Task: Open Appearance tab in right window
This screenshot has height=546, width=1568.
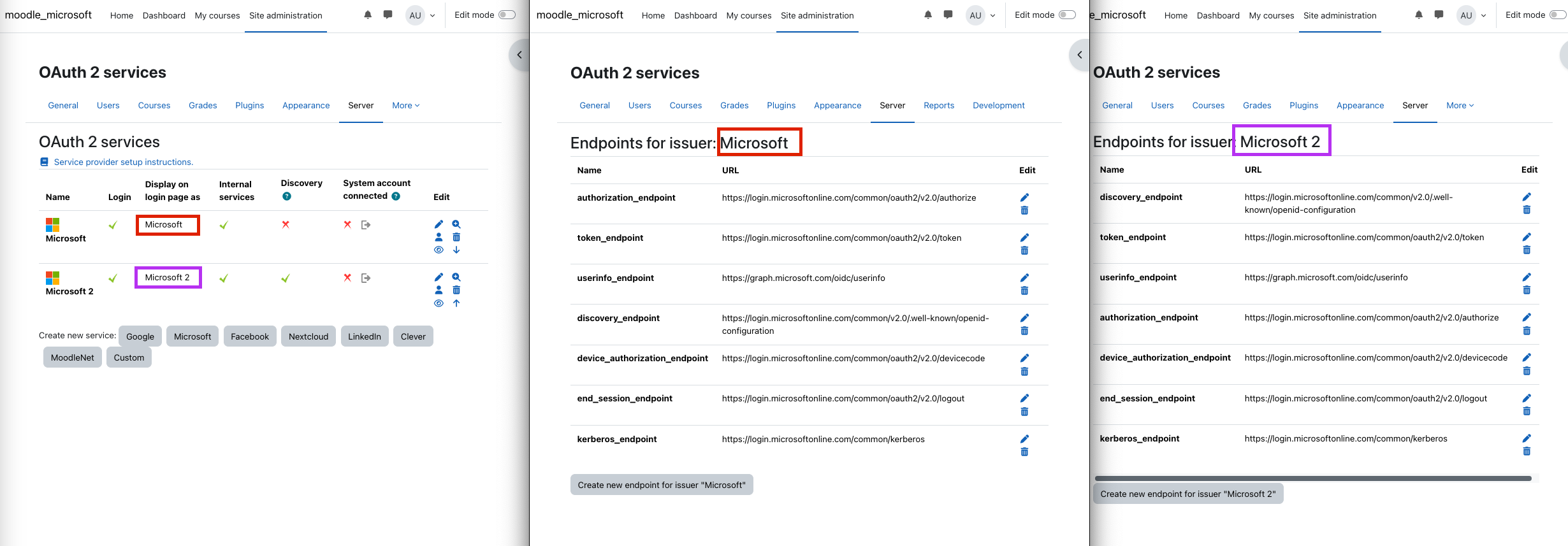Action: (x=1360, y=105)
